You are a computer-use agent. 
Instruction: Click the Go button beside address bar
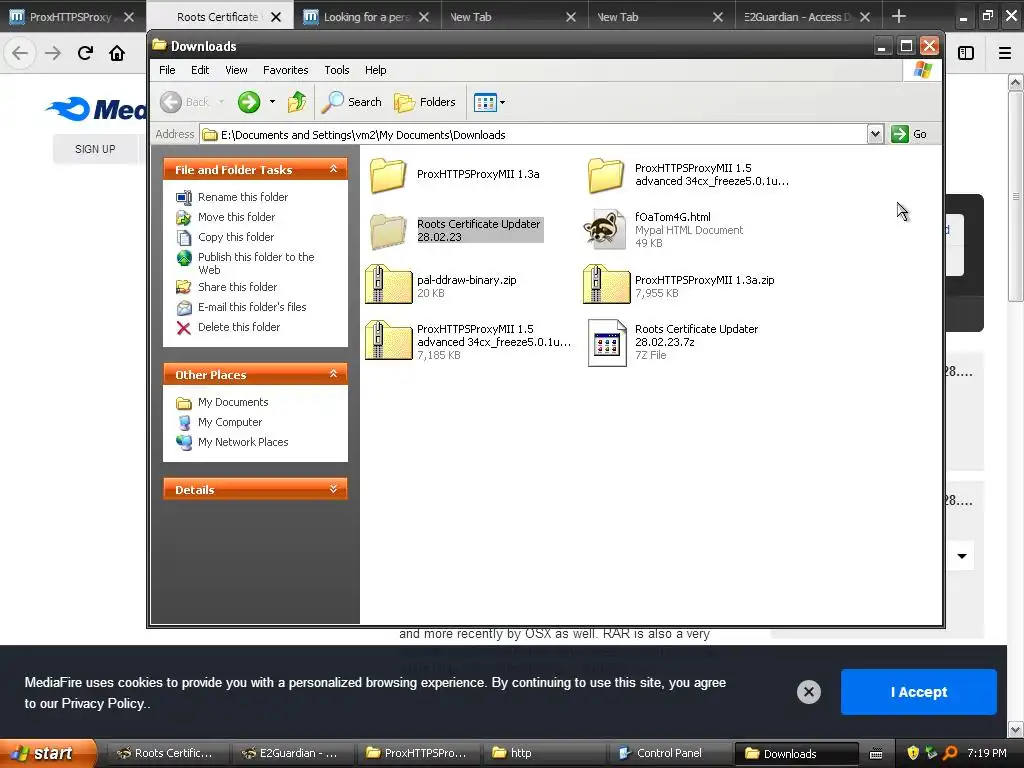click(x=909, y=134)
